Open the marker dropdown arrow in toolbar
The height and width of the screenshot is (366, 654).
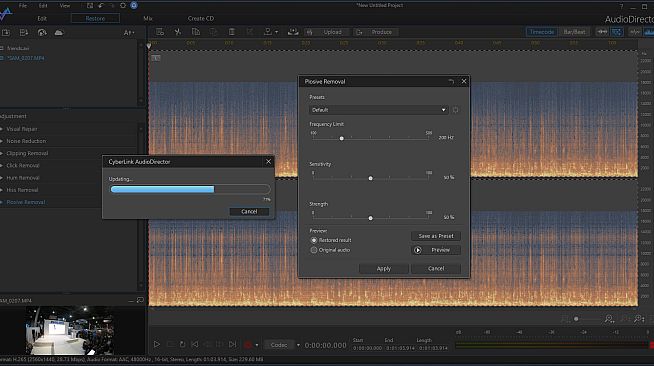click(x=276, y=32)
